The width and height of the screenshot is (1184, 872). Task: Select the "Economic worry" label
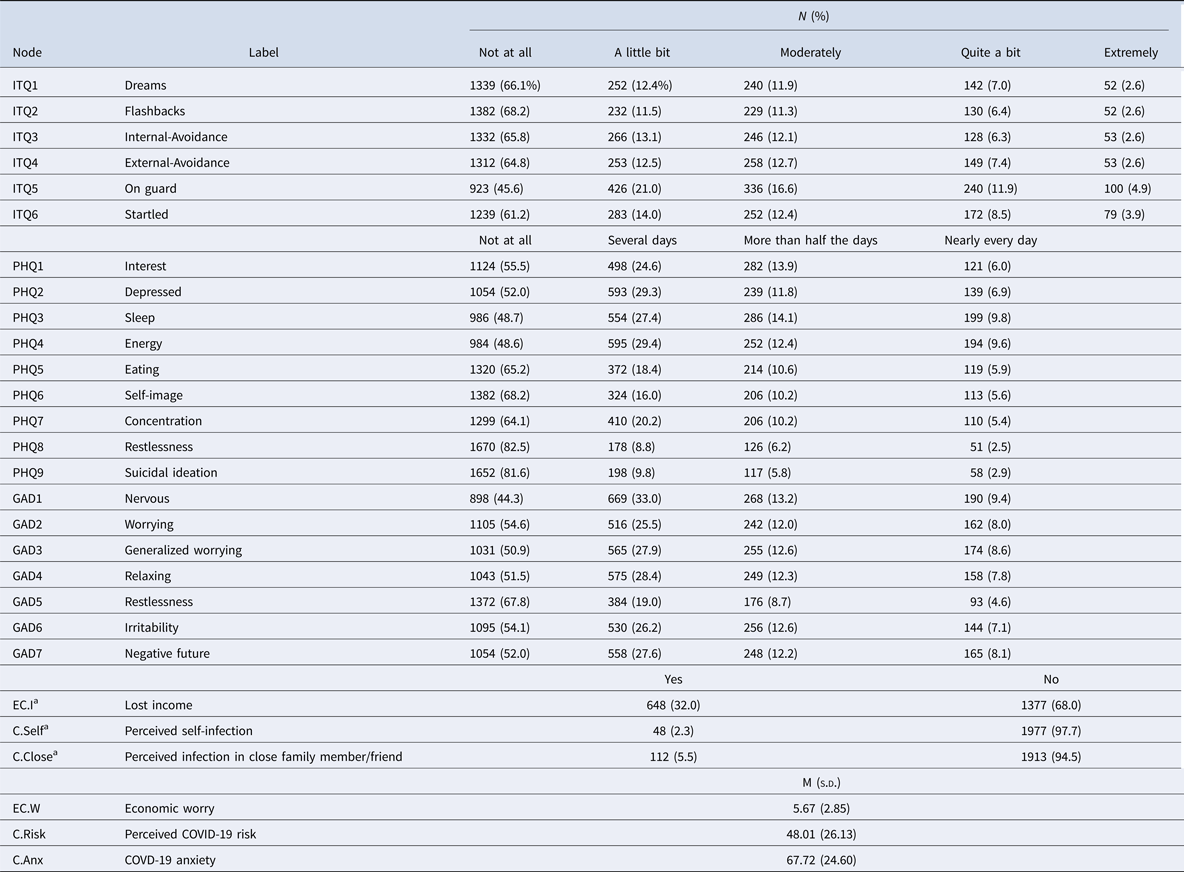tap(169, 808)
